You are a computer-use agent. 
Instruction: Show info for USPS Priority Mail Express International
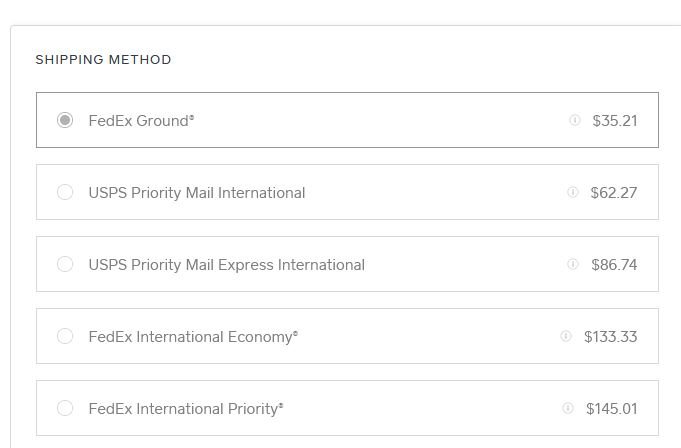pos(572,264)
